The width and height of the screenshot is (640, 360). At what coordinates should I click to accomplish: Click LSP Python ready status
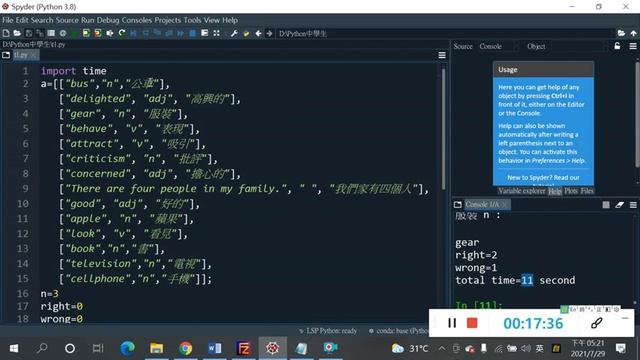tap(328, 331)
